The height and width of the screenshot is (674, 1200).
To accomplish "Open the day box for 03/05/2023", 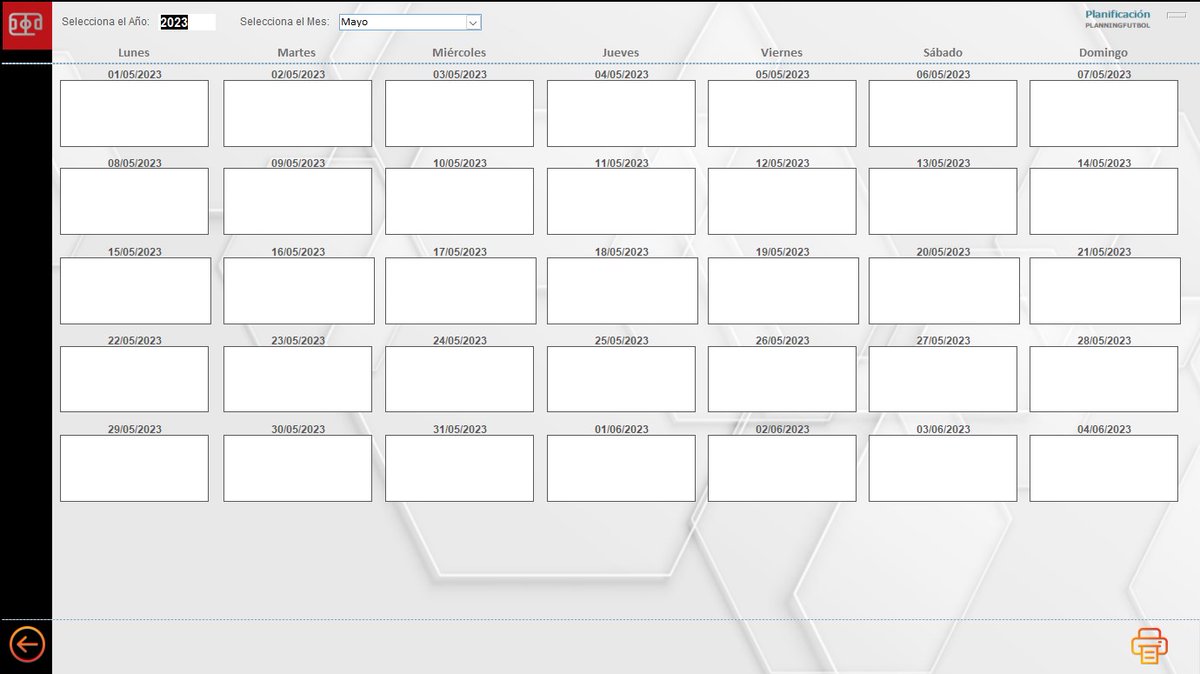I will click(459, 113).
